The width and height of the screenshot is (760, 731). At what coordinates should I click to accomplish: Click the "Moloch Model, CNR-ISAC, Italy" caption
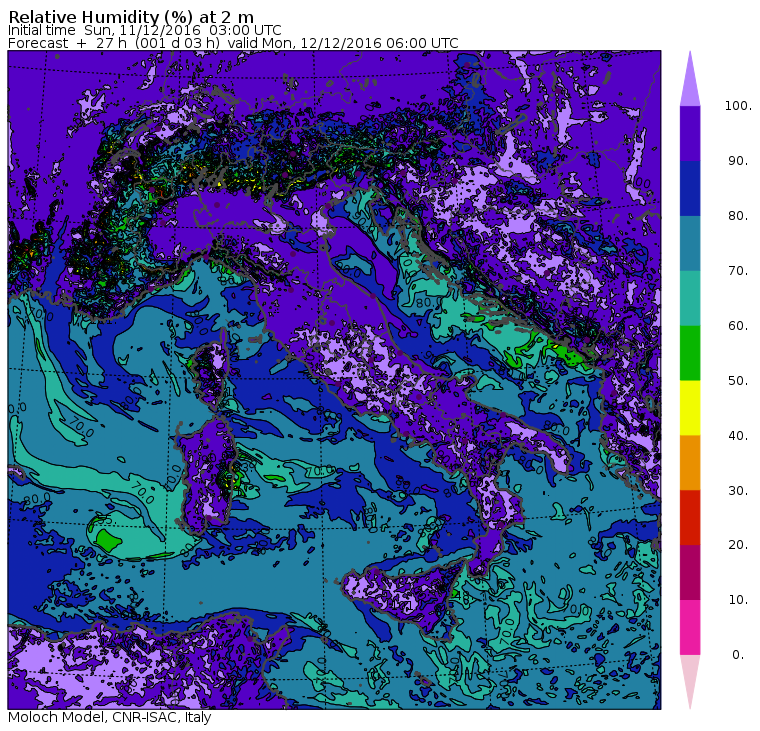(x=110, y=717)
